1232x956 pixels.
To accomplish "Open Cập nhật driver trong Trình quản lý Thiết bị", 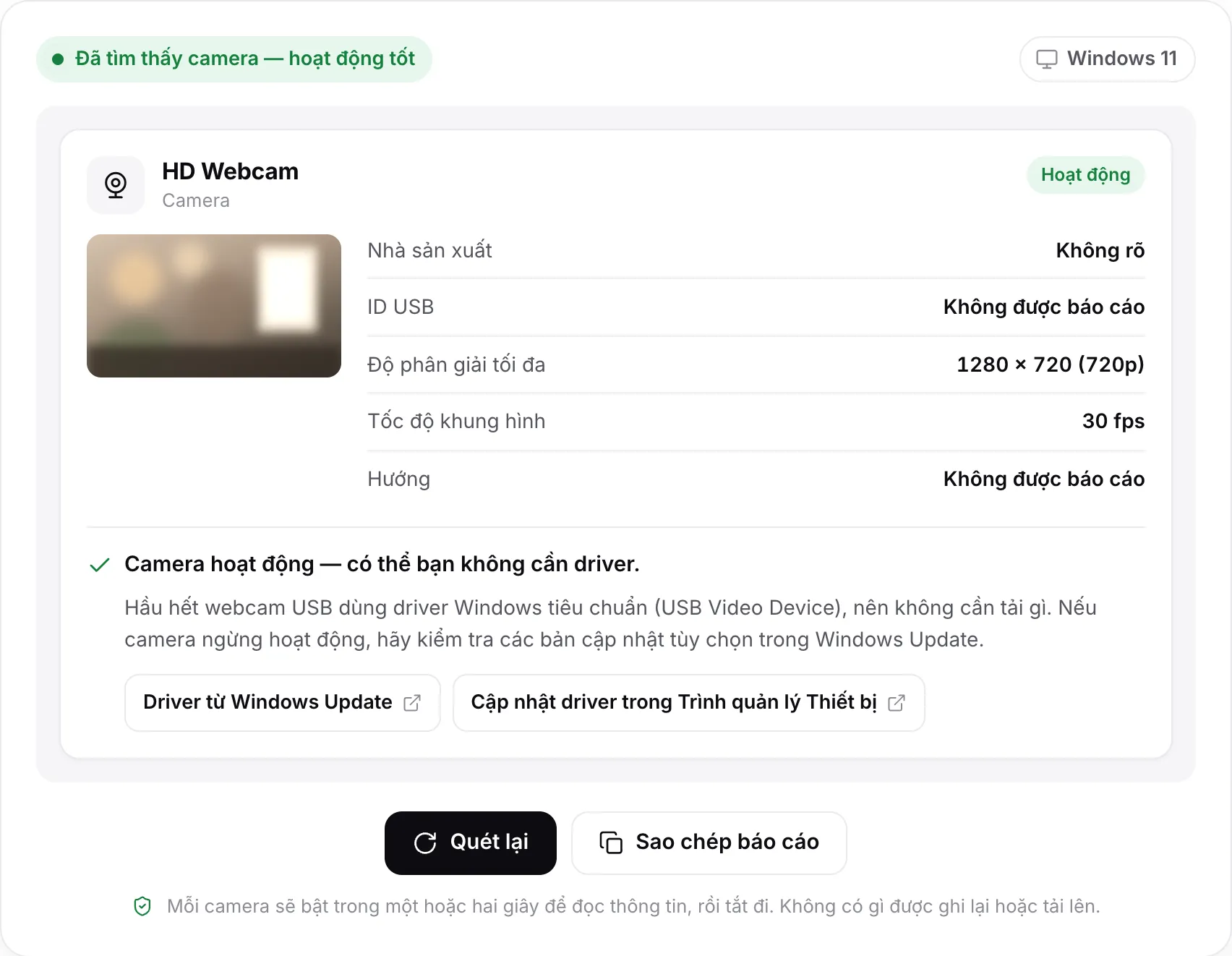I will click(x=688, y=703).
